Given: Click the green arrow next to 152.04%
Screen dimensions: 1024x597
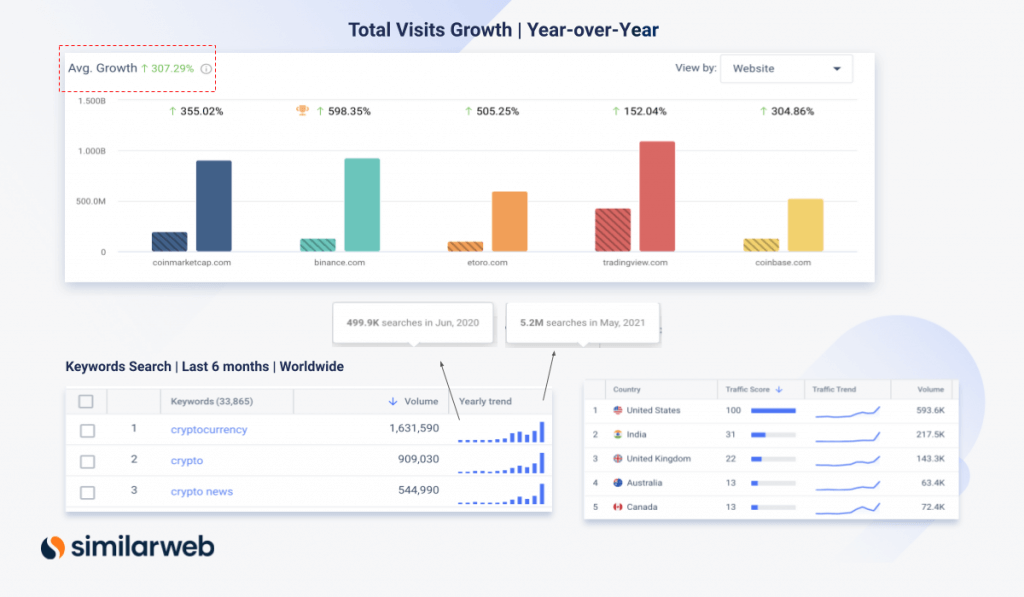Looking at the screenshot, I should pos(616,112).
